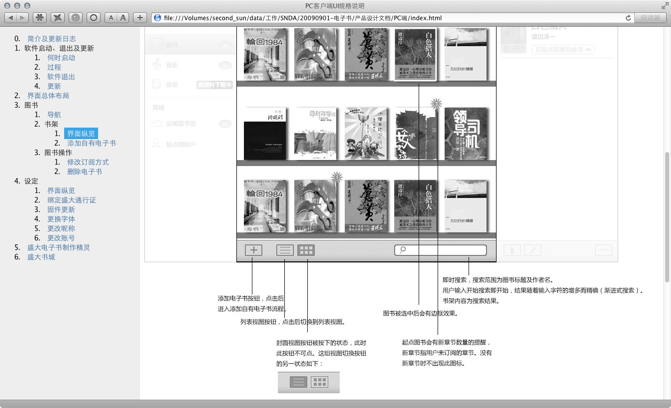Image resolution: width=671 pixels, height=408 pixels.
Task: Open the 绑定盛大通行证 link
Action: click(x=71, y=200)
